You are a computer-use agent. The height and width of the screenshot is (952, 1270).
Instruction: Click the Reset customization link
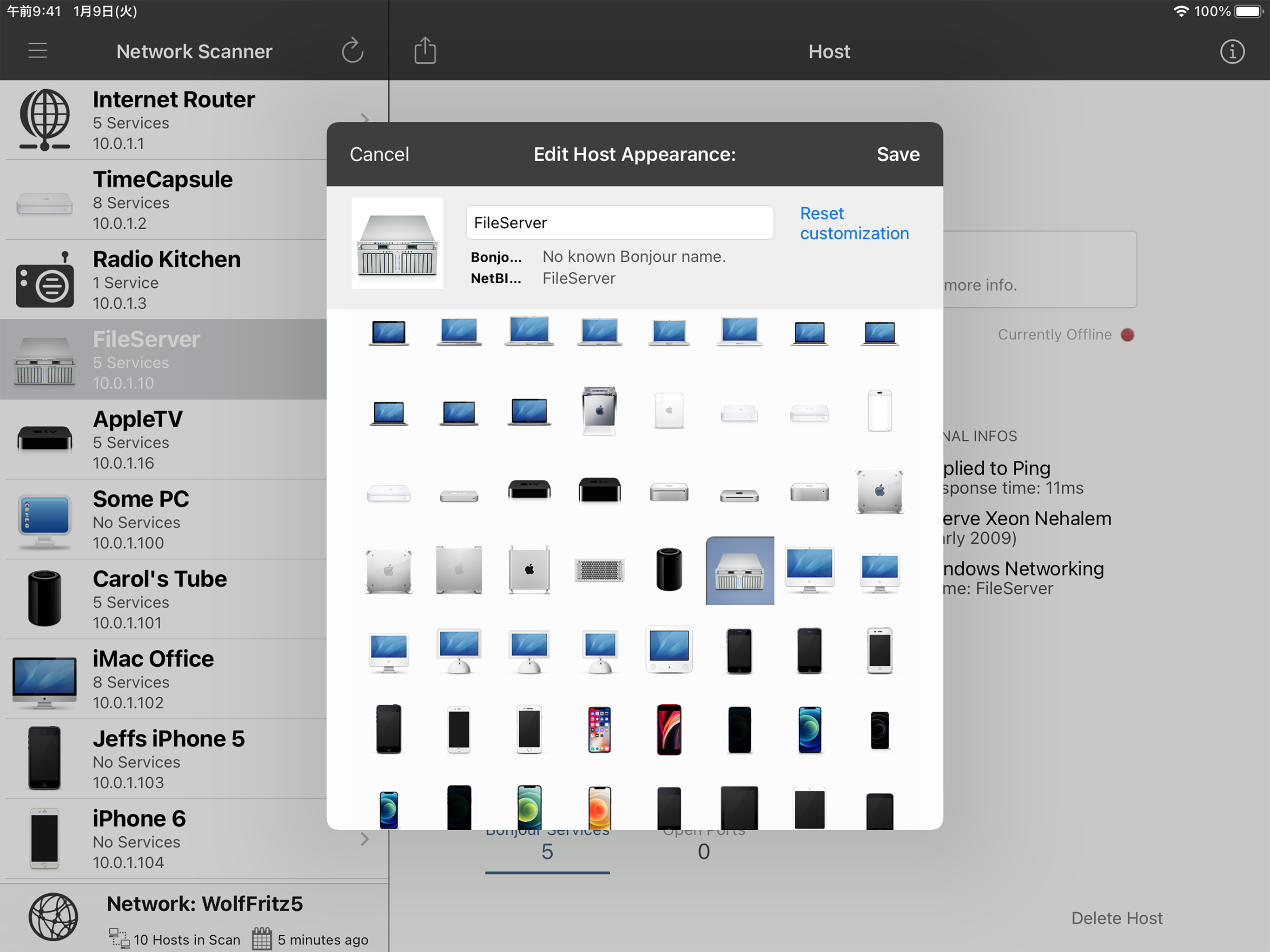point(854,224)
